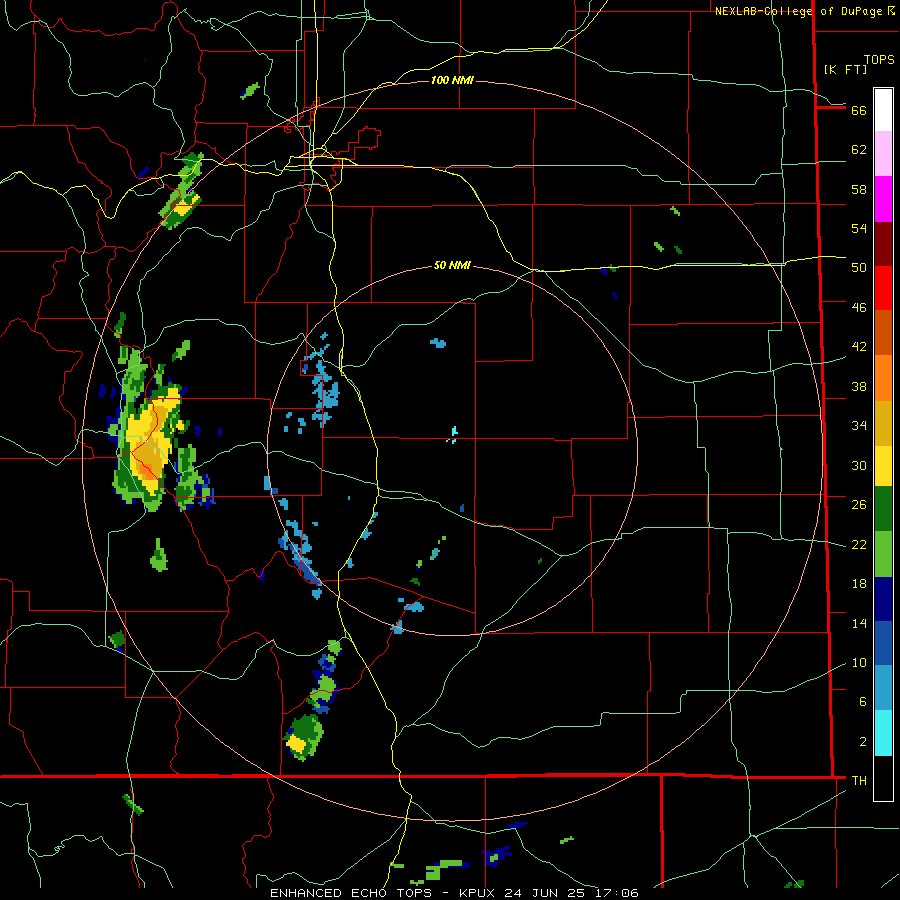Click legend value 66
Viewport: 900px width, 900px height.
point(859,110)
